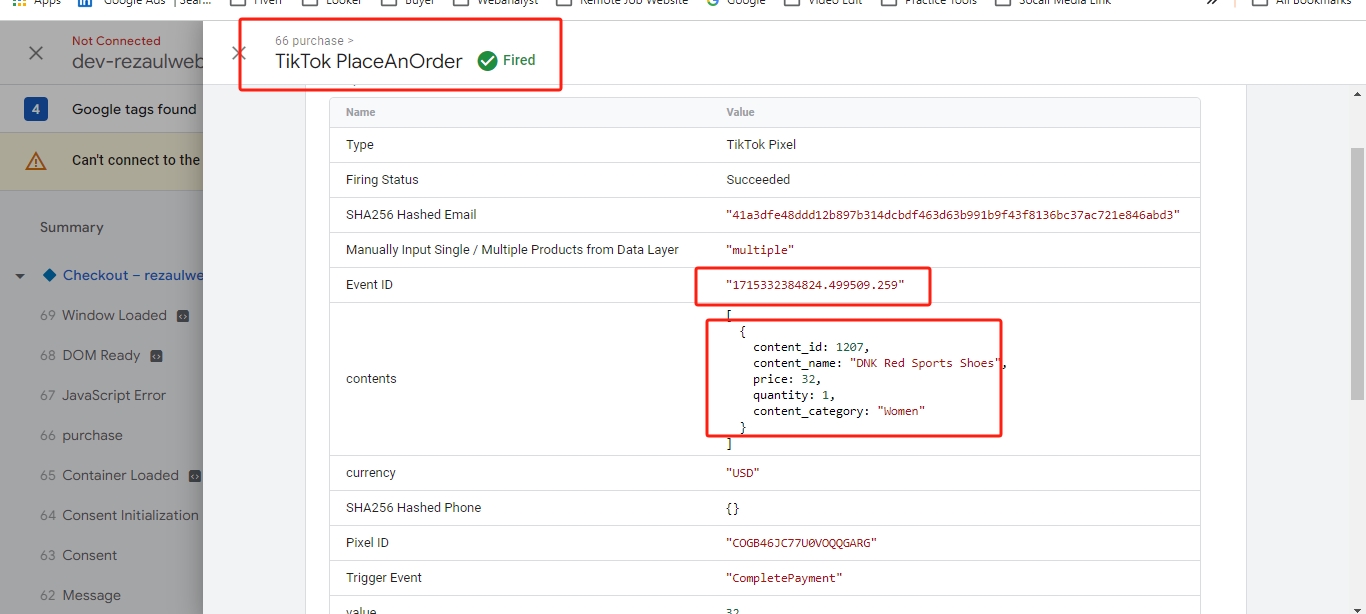Click the "CompletePayment" trigger event value
The width and height of the screenshot is (1366, 614).
(x=784, y=578)
